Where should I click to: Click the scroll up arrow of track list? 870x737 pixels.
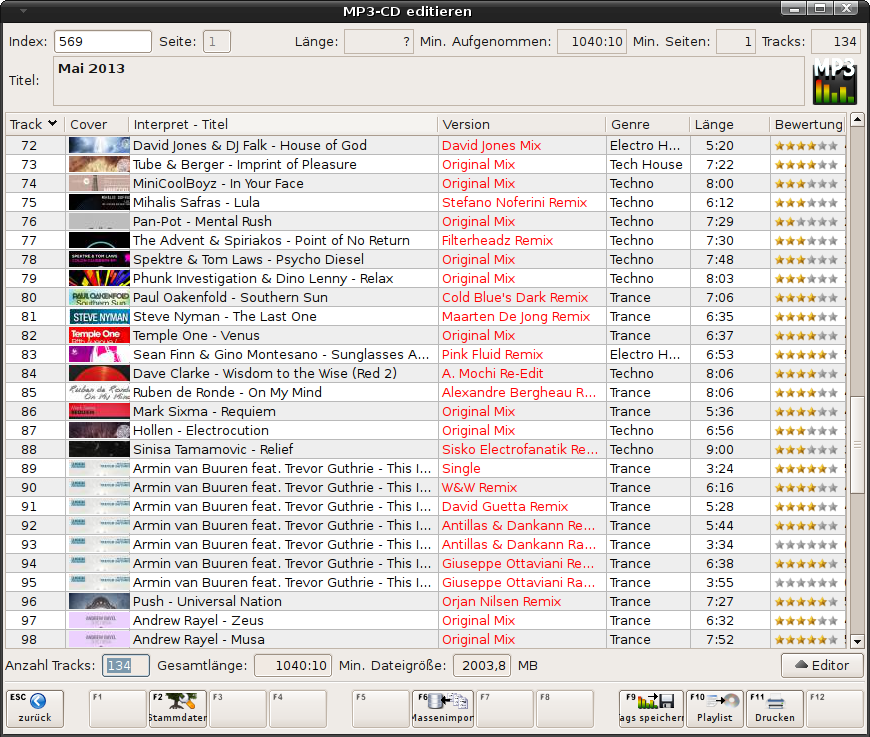[x=857, y=119]
